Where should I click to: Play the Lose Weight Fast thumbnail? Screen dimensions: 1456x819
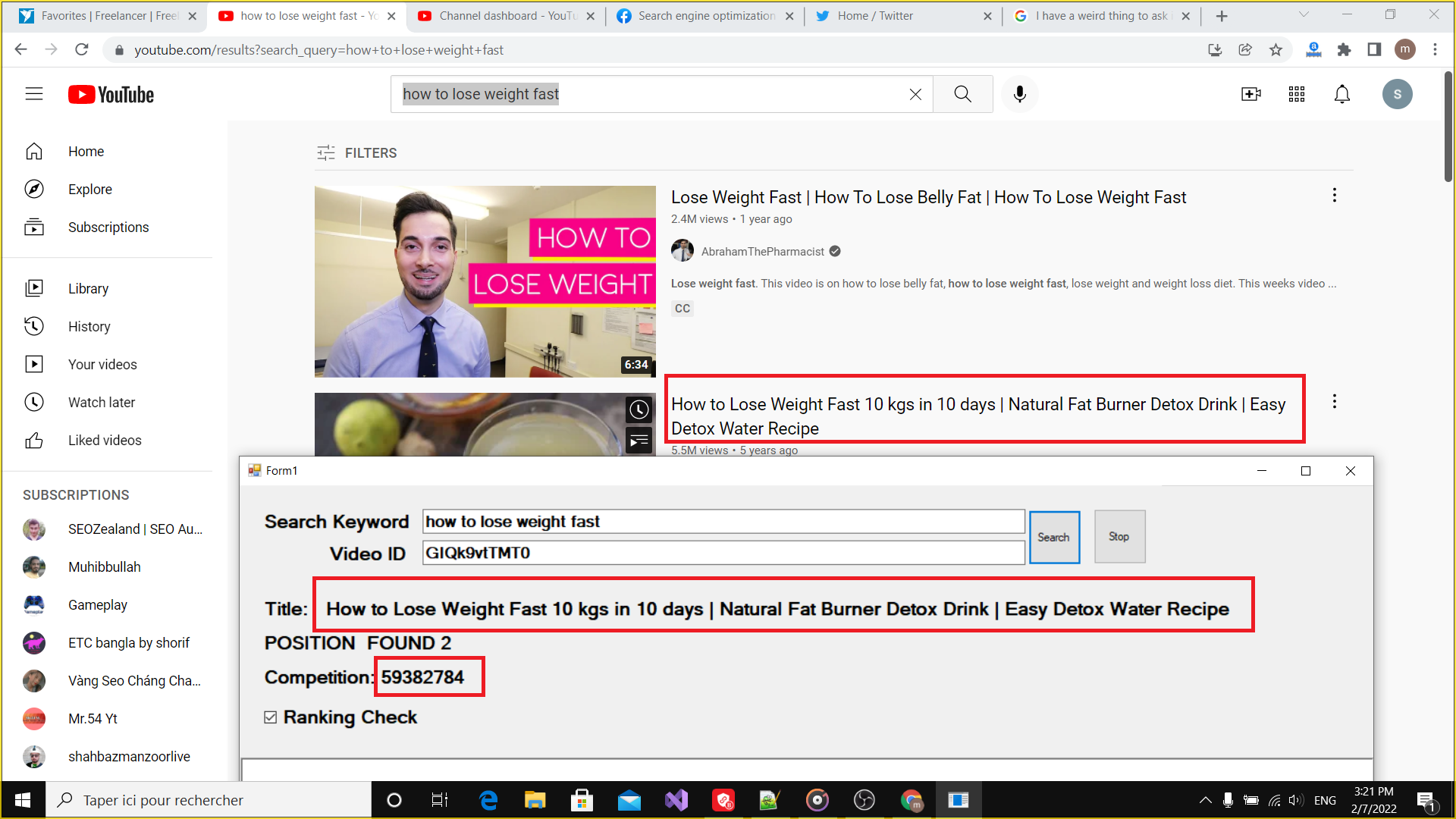point(485,281)
